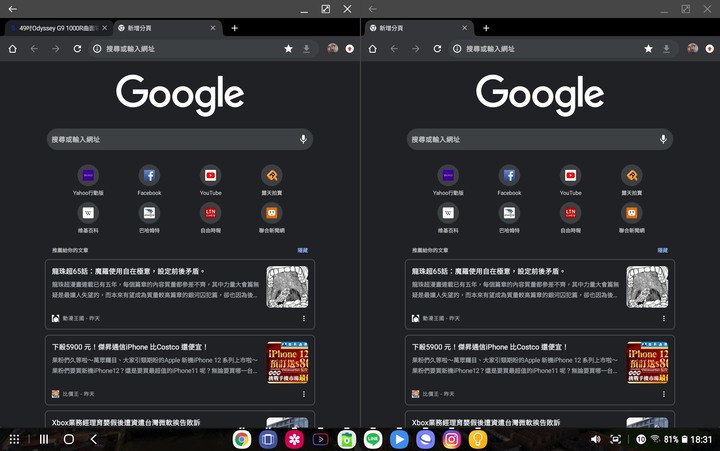The height and width of the screenshot is (451, 720).
Task: Start voice search in the right Google search box
Action: [663, 139]
